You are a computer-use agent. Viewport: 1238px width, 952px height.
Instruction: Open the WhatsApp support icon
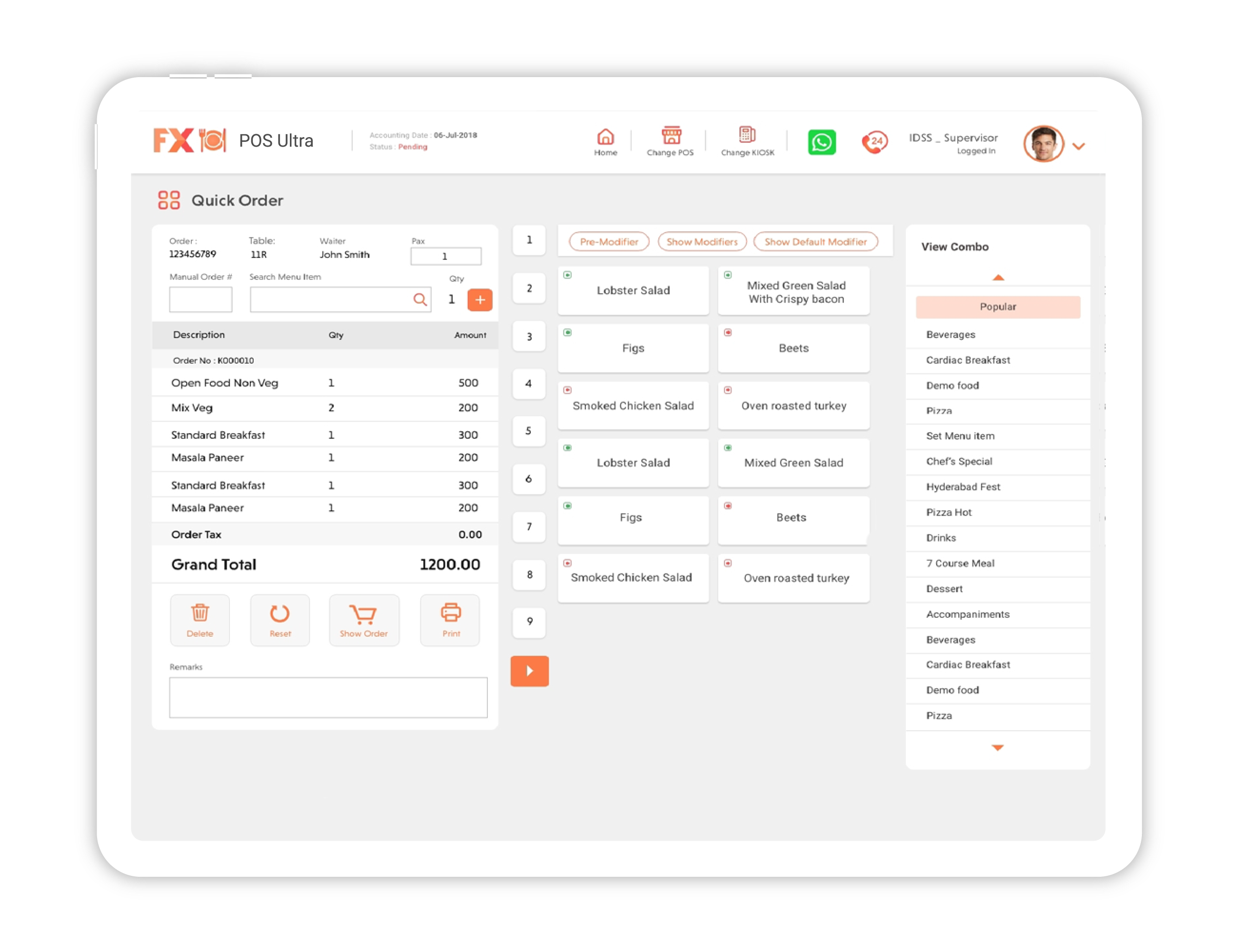coord(821,142)
